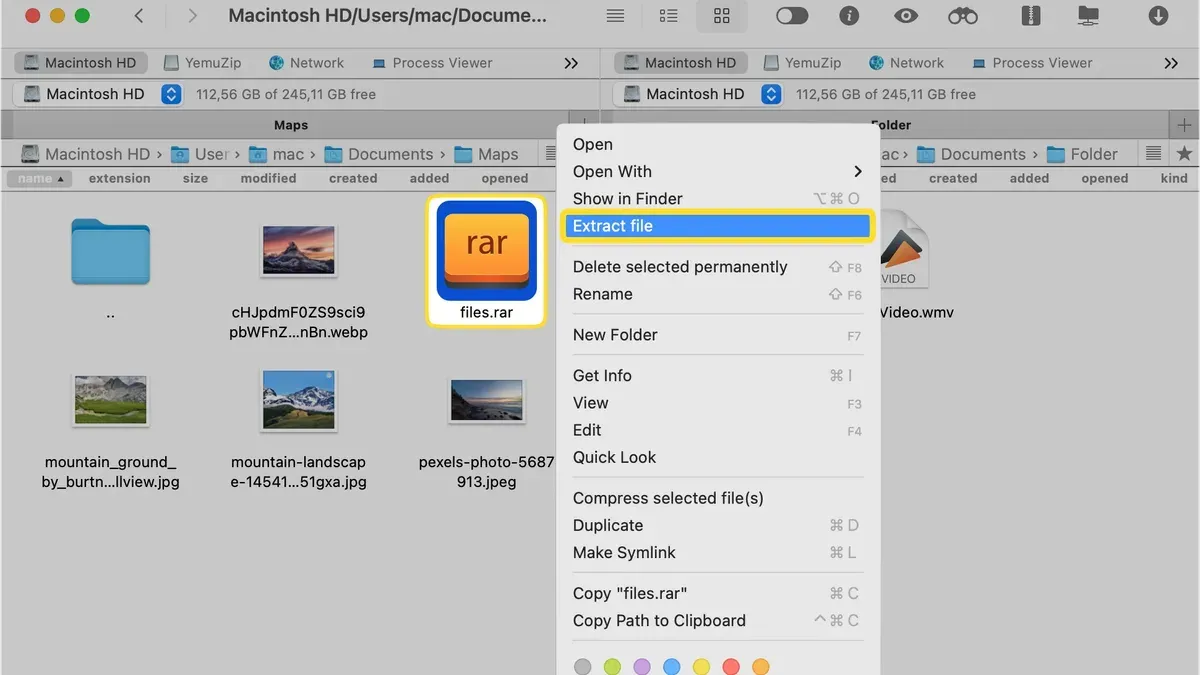Select the mountain_ground_by_burtn jpg file
This screenshot has width=1200, height=675.
pyautogui.click(x=110, y=400)
